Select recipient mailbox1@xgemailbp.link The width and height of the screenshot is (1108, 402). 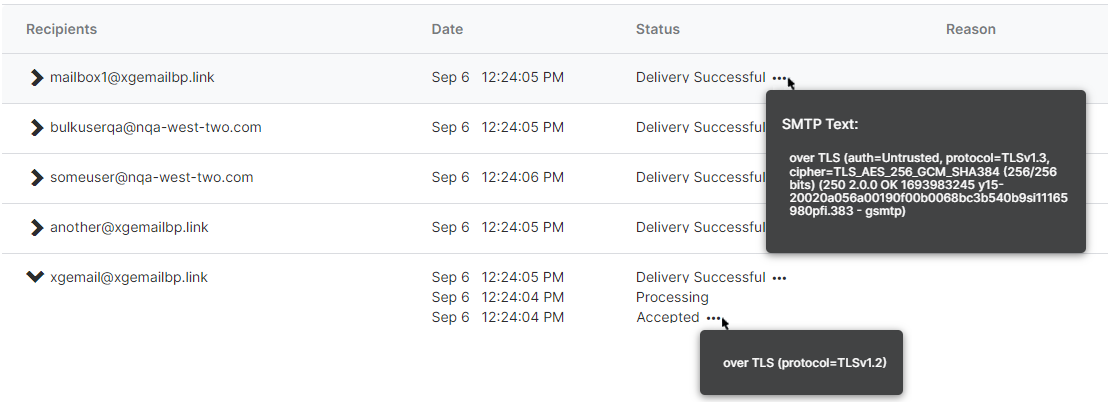[x=132, y=78]
